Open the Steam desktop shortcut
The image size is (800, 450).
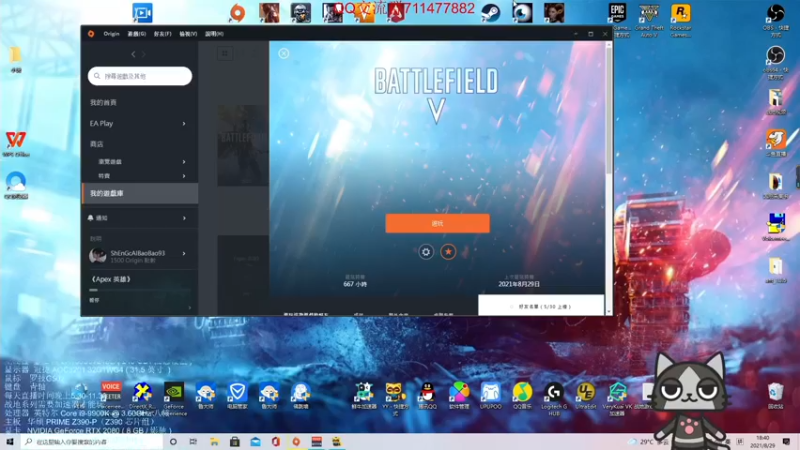point(491,13)
